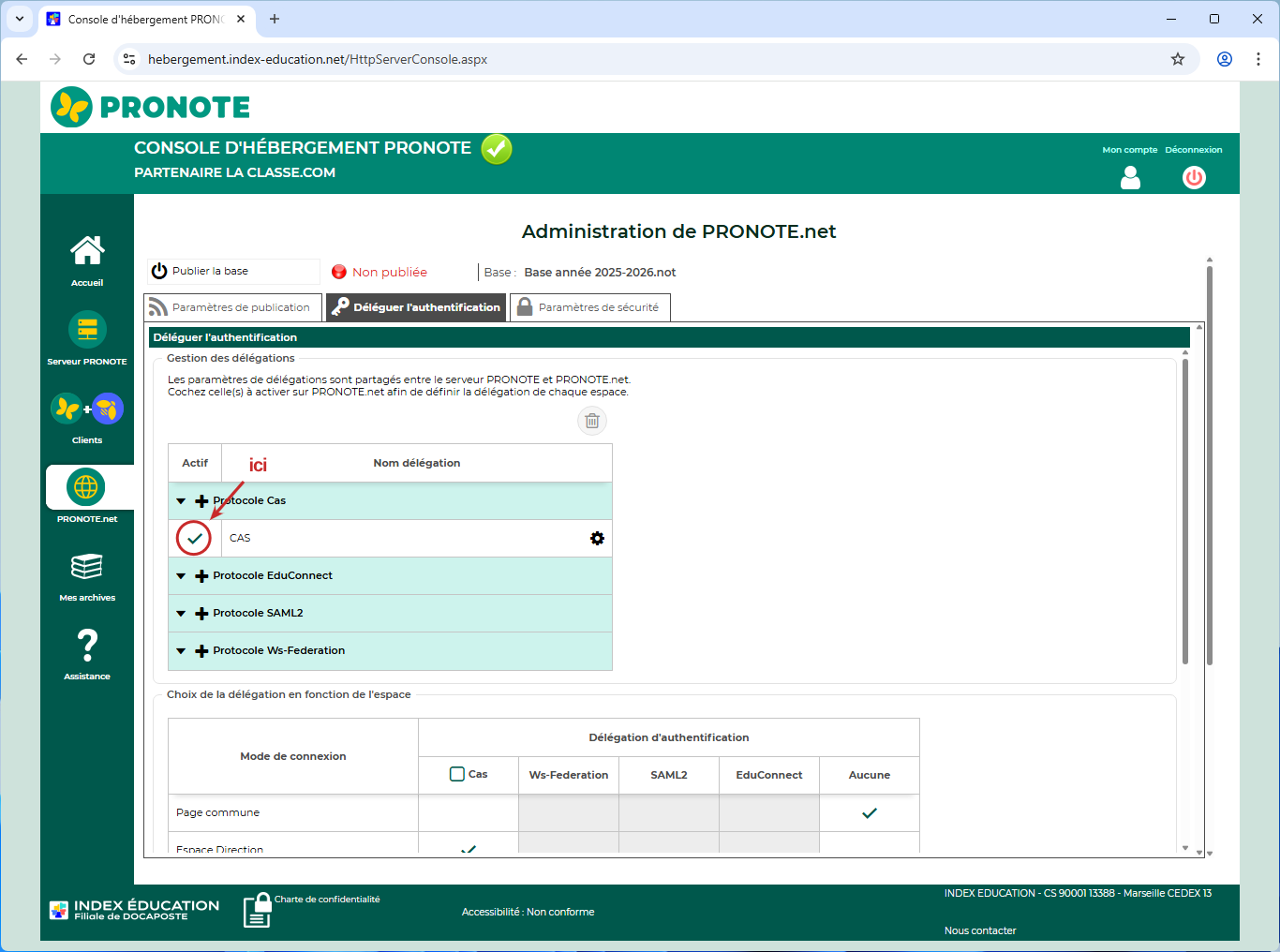The height and width of the screenshot is (952, 1280).
Task: Click the Aucune column header
Action: coord(870,775)
